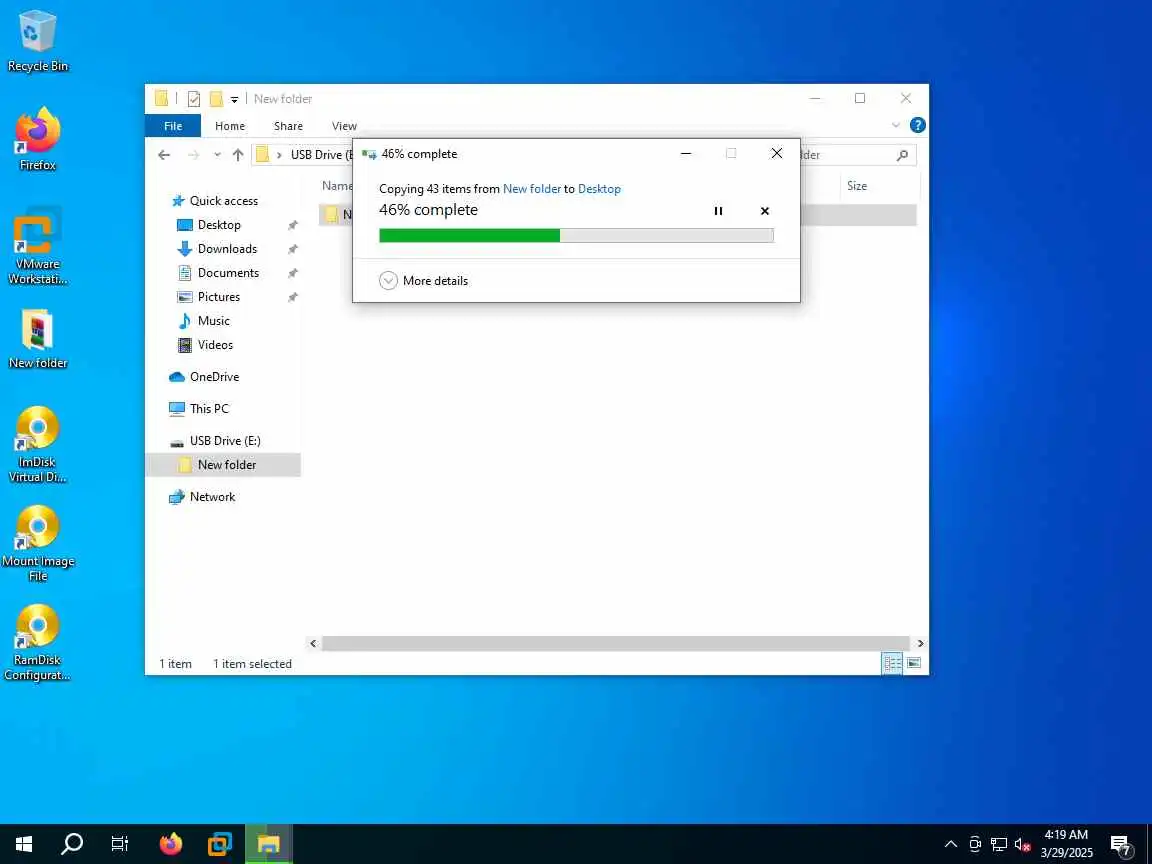Click File Explorer taskbar button

pos(269,844)
